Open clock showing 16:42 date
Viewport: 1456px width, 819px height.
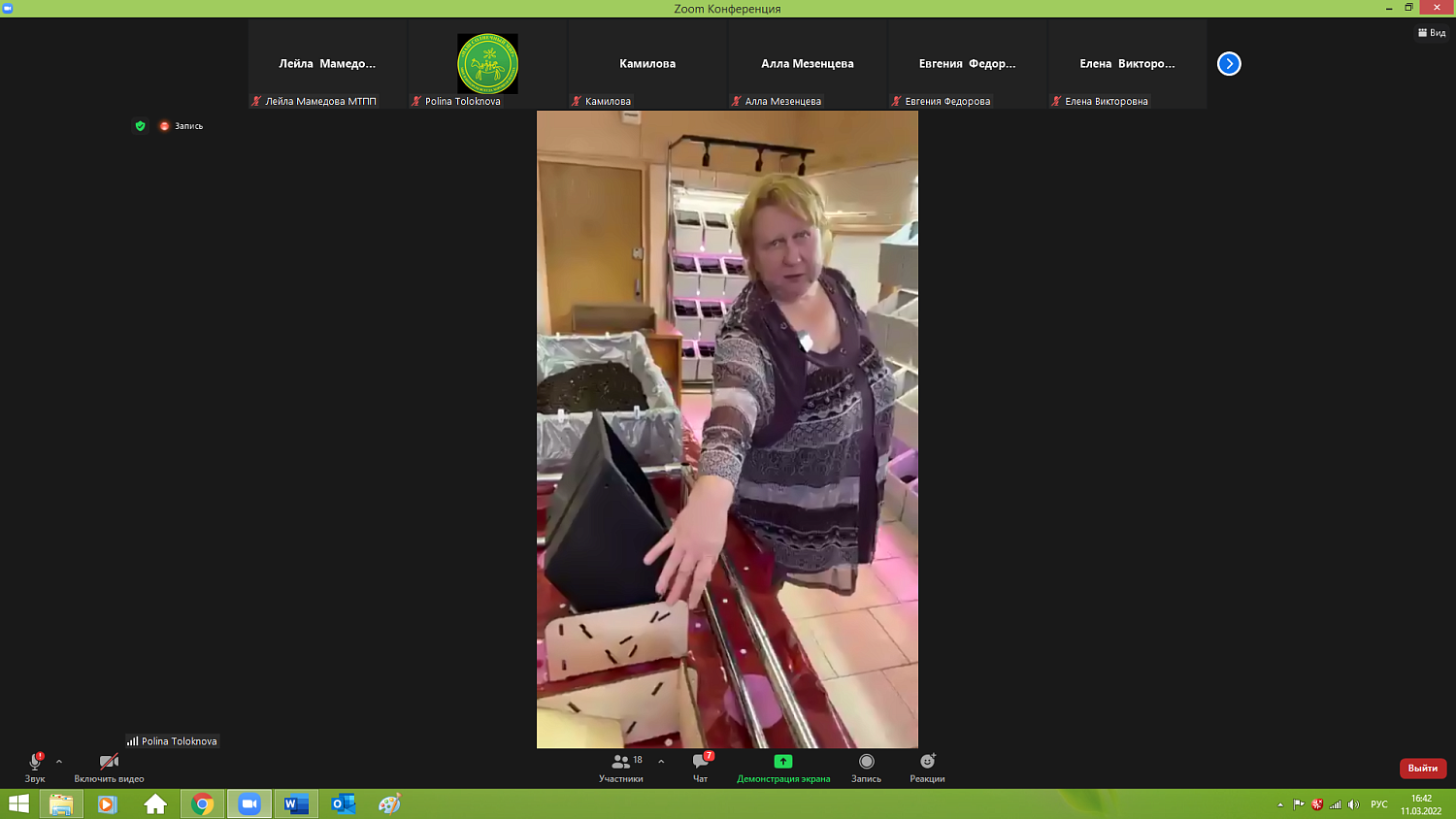coord(1421,804)
